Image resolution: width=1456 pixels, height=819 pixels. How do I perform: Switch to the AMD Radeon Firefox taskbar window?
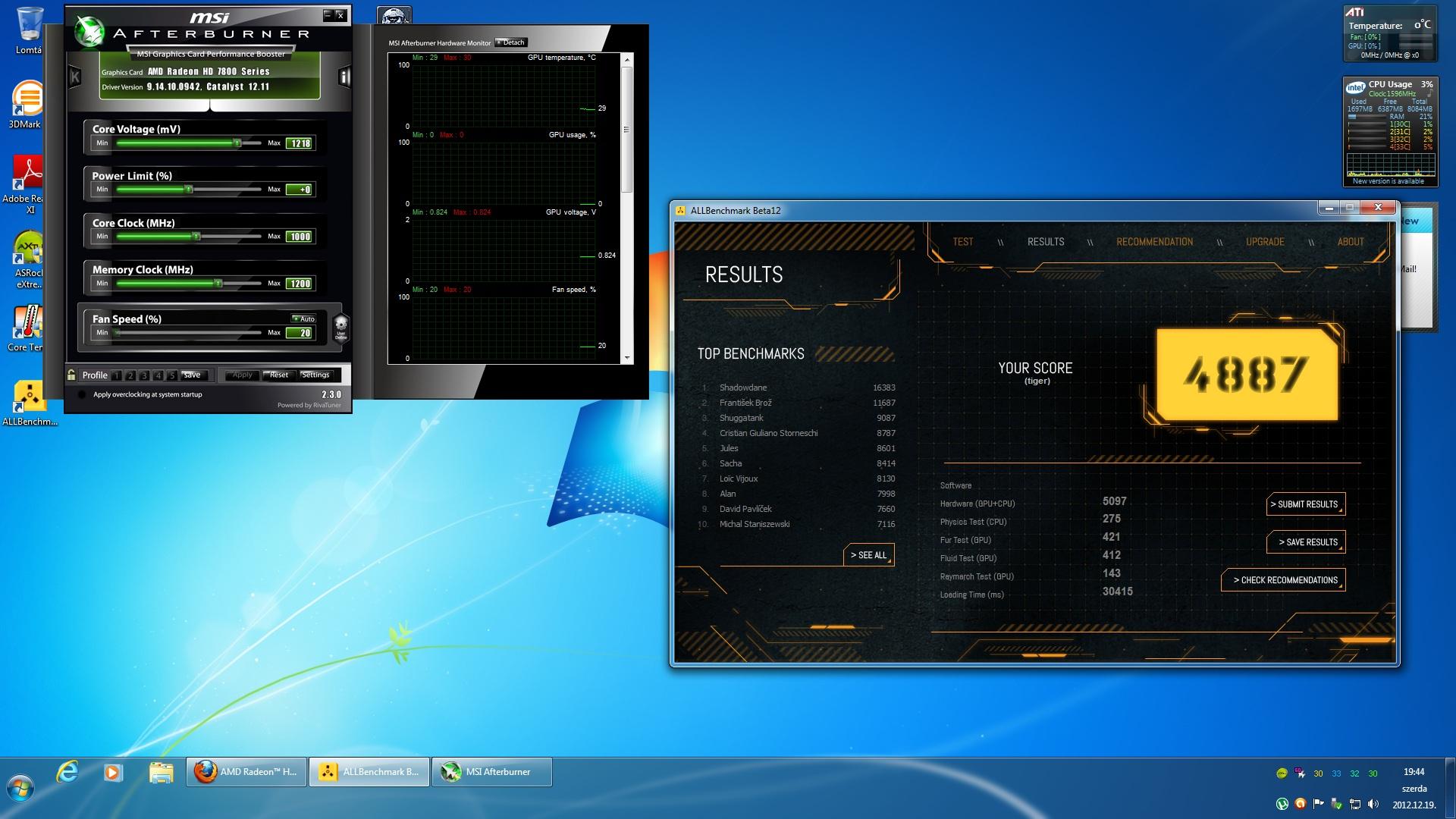tap(246, 772)
